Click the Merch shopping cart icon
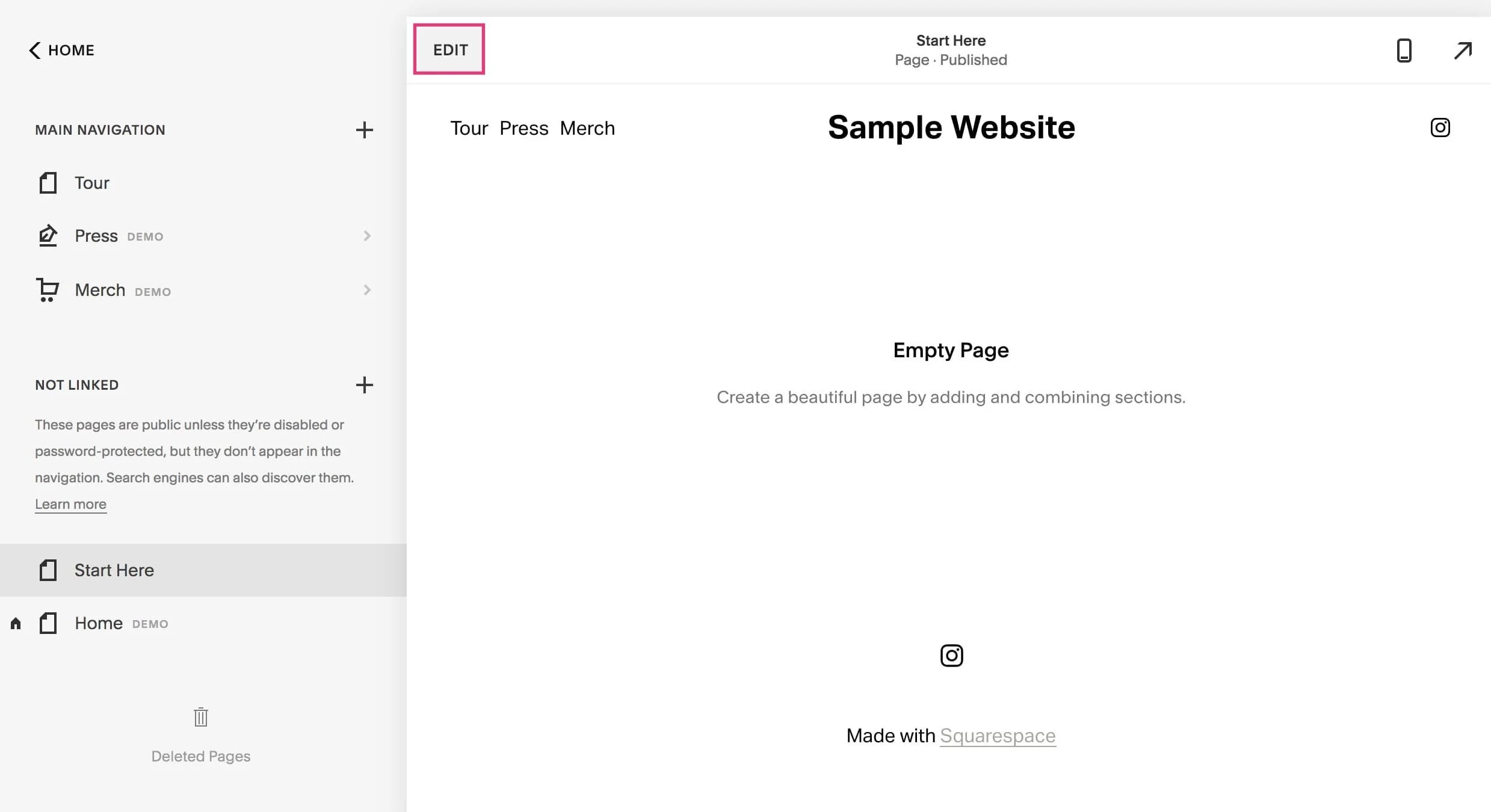Image resolution: width=1491 pixels, height=812 pixels. (48, 290)
